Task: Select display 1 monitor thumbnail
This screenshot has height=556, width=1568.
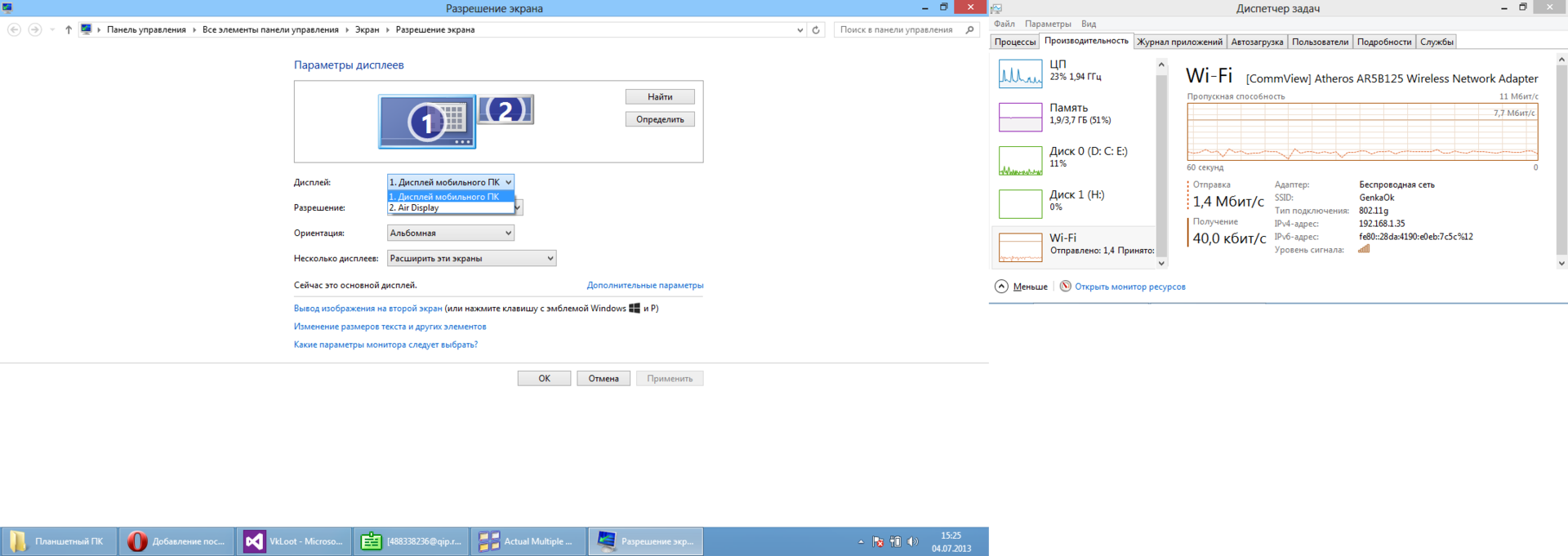Action: point(427,122)
